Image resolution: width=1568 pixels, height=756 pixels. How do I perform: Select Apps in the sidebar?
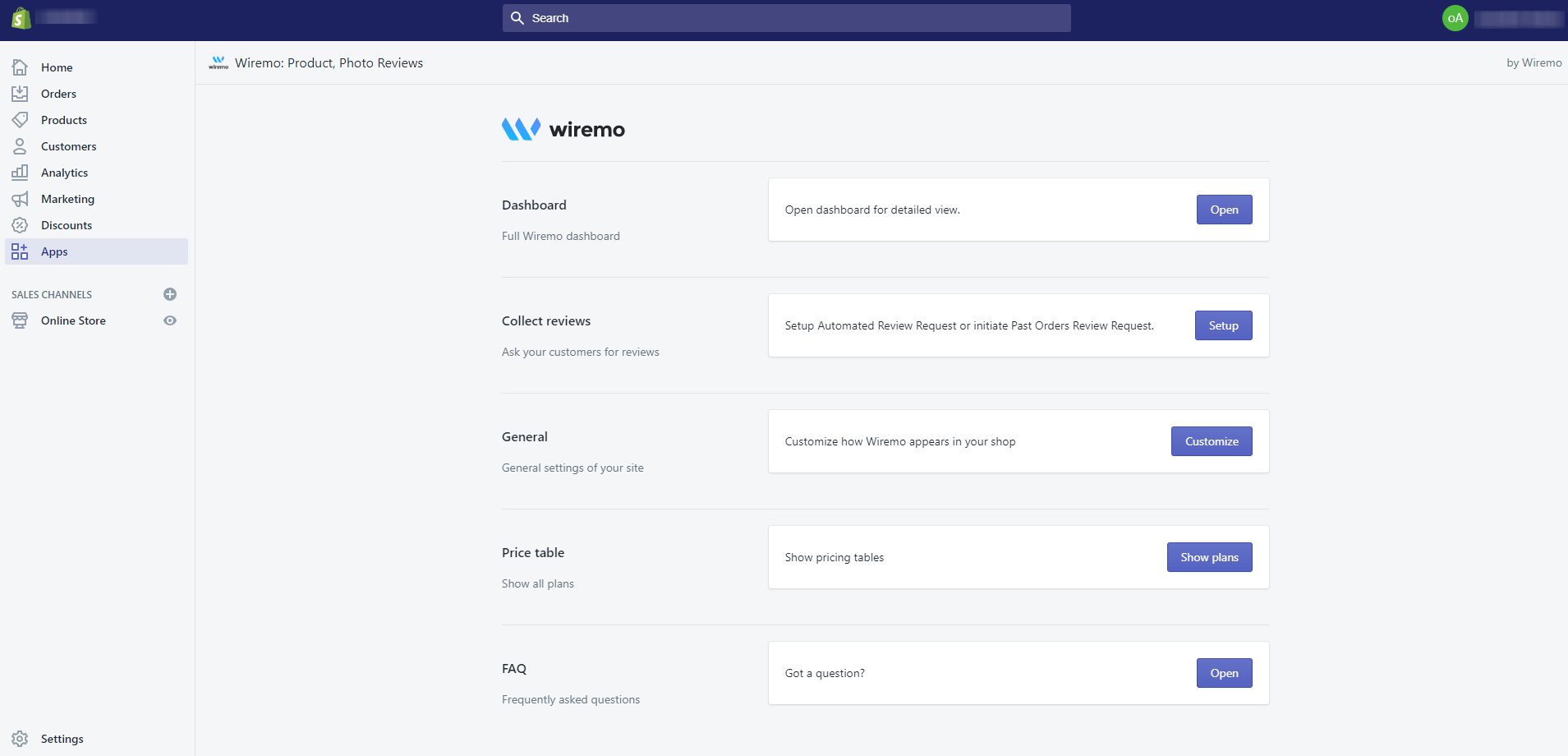pos(97,251)
